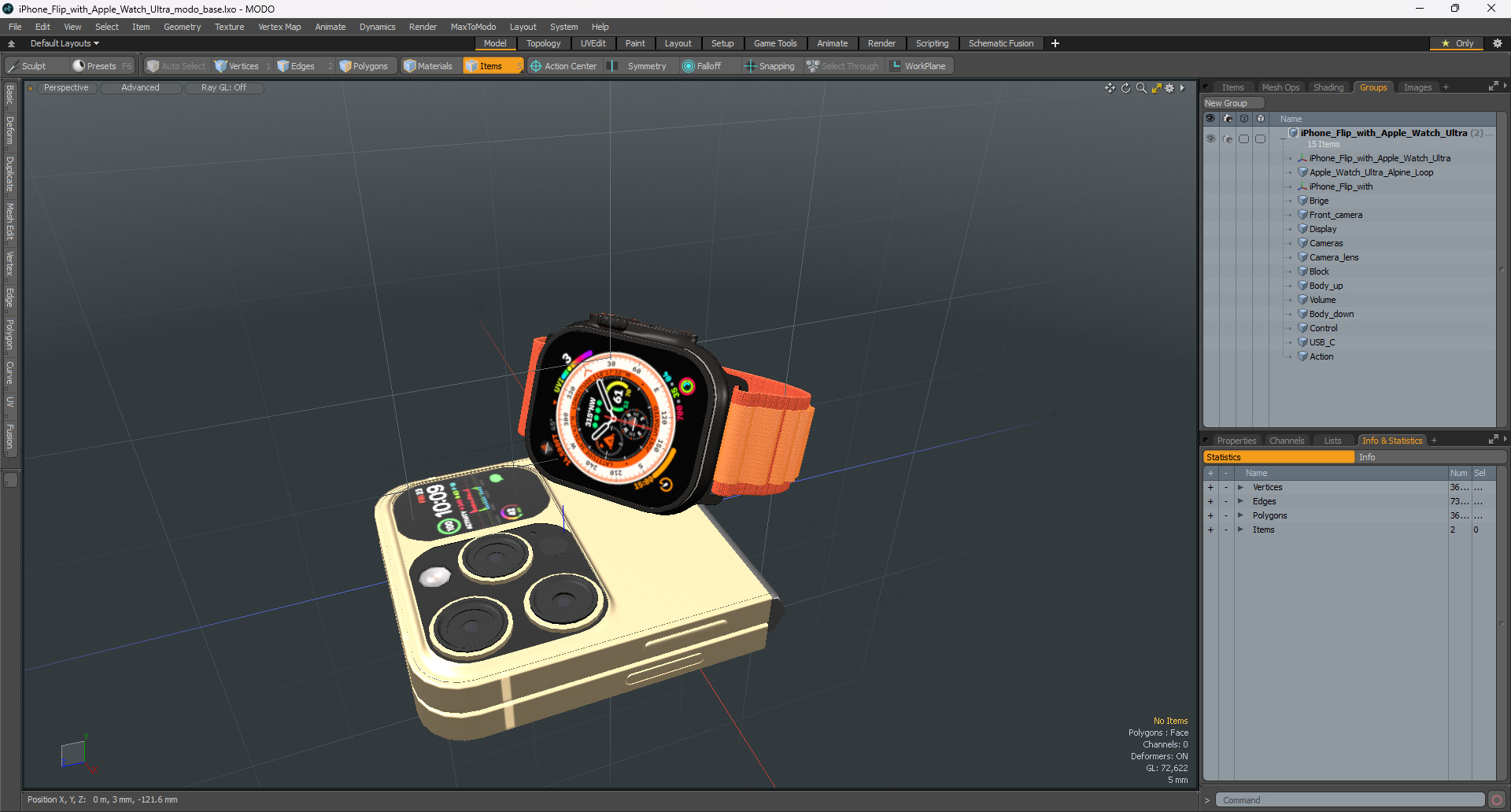Click minus button on Polygons row
1511x812 pixels.
(x=1225, y=516)
